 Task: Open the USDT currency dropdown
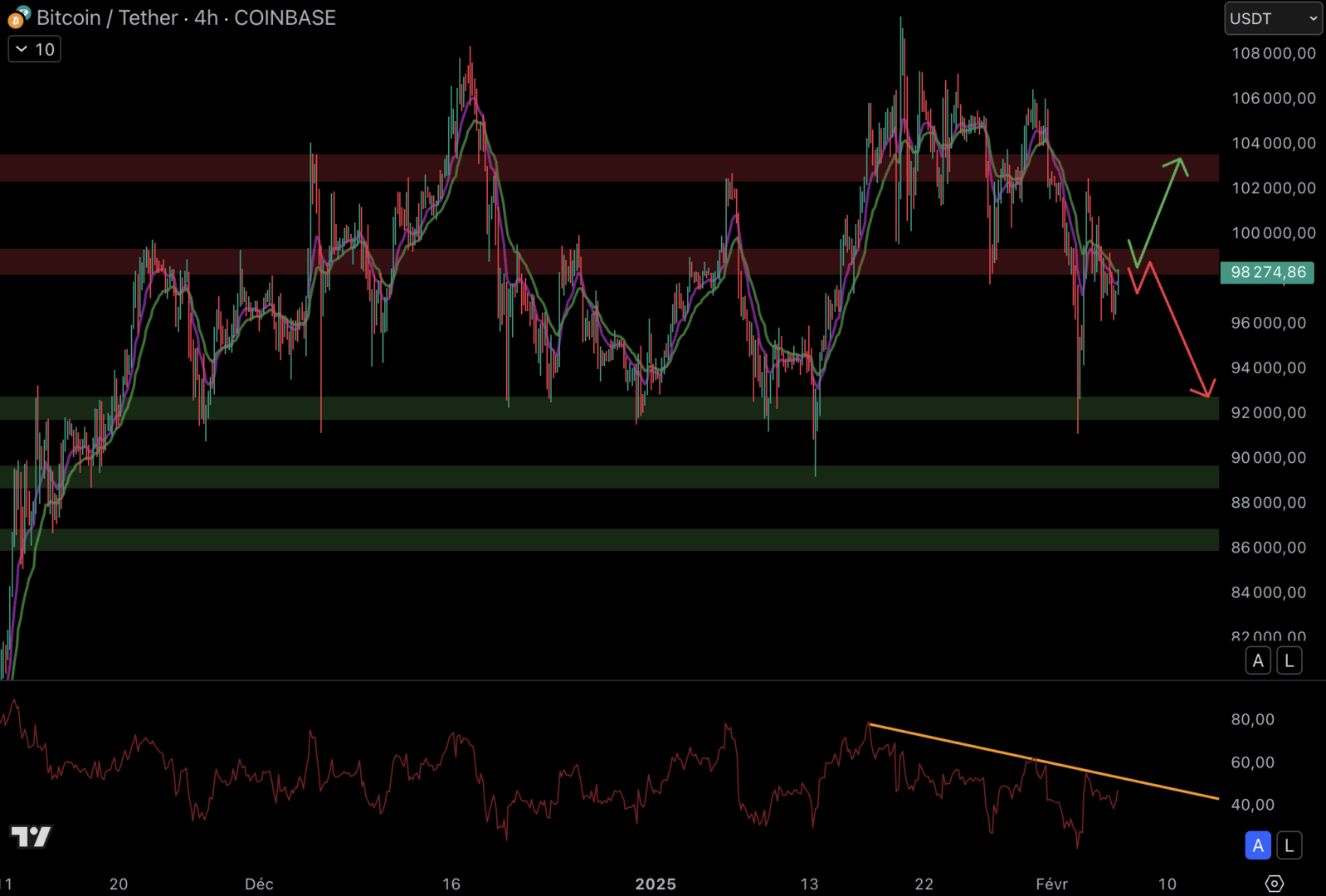click(x=1273, y=18)
